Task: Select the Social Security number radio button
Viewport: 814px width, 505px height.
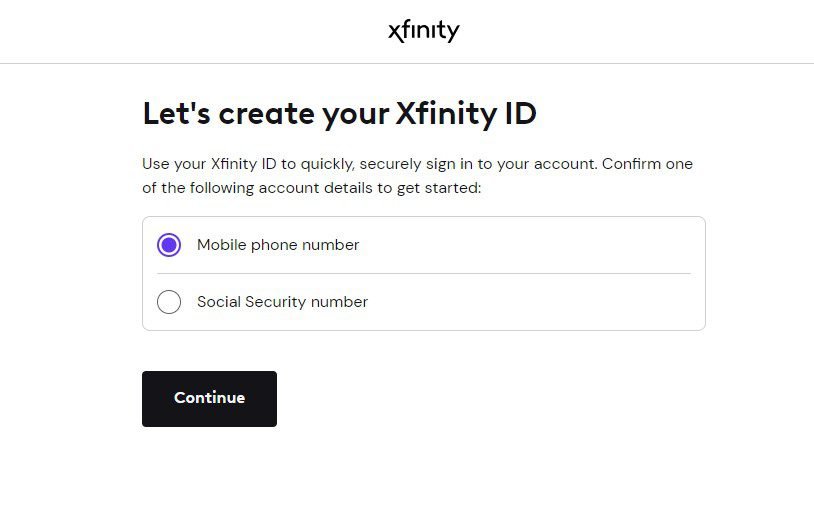Action: pyautogui.click(x=169, y=302)
